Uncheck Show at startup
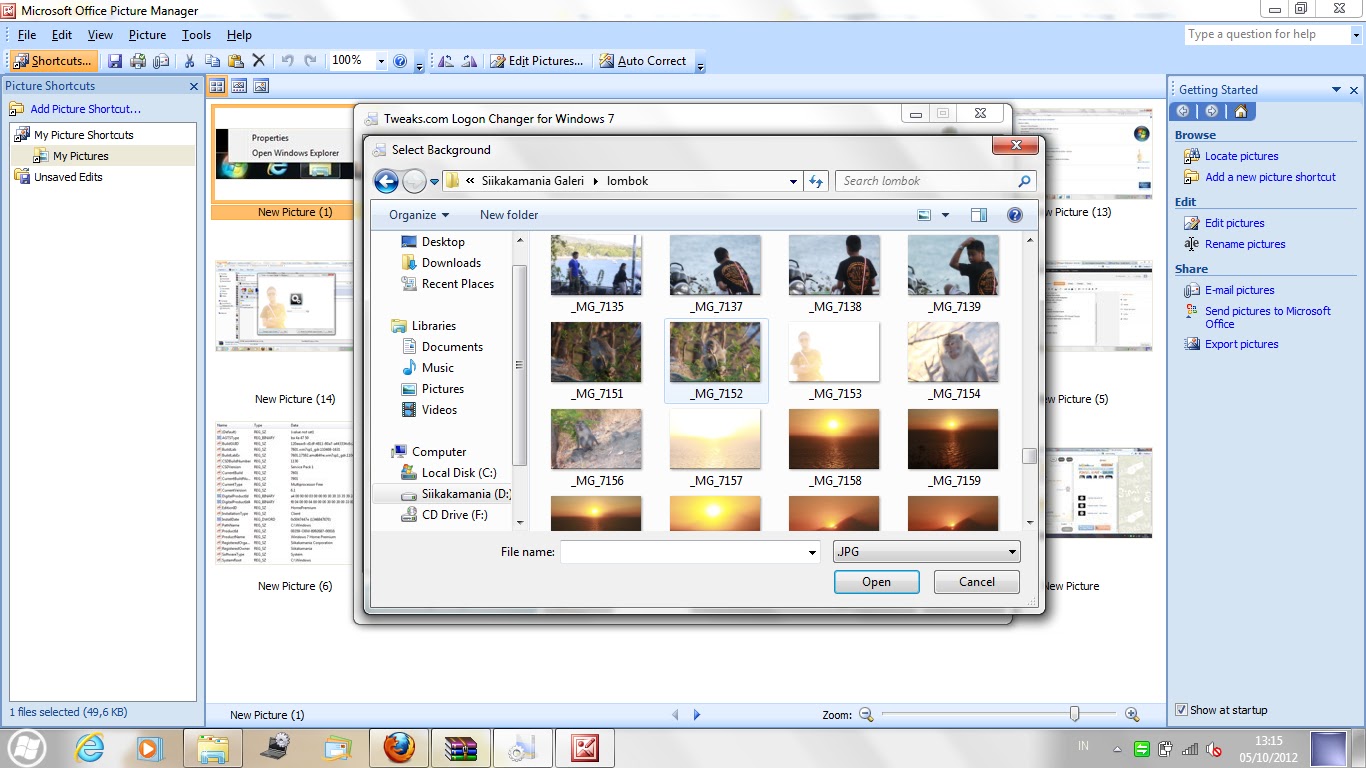 click(1181, 710)
